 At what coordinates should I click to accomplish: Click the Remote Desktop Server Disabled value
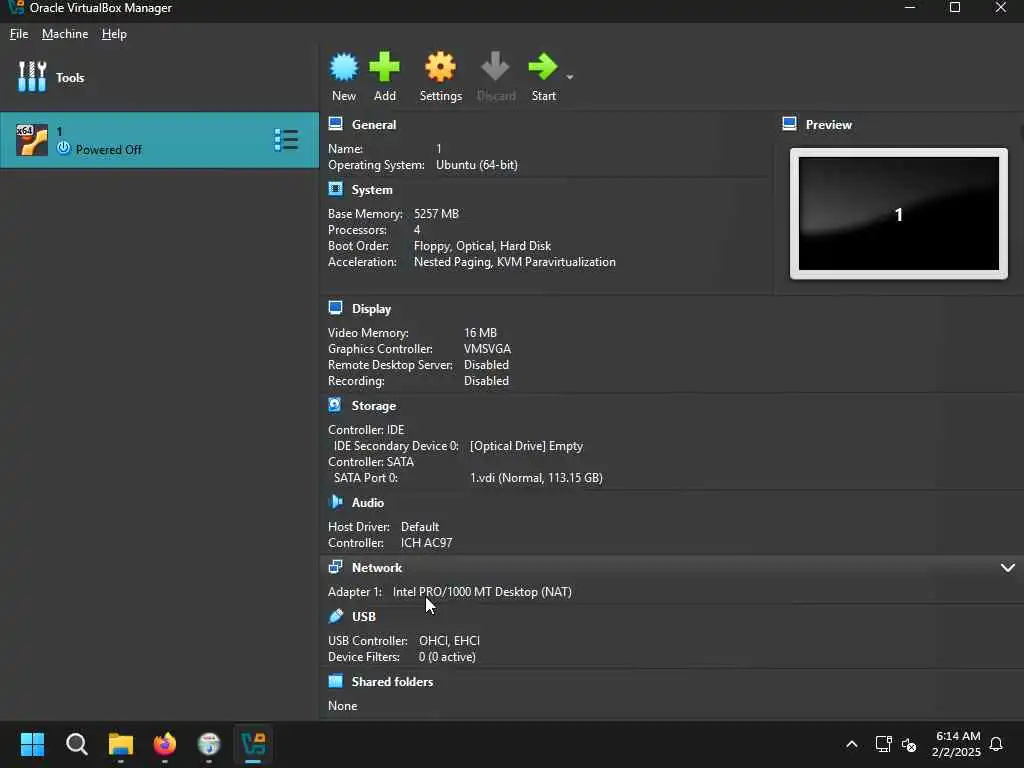(486, 365)
